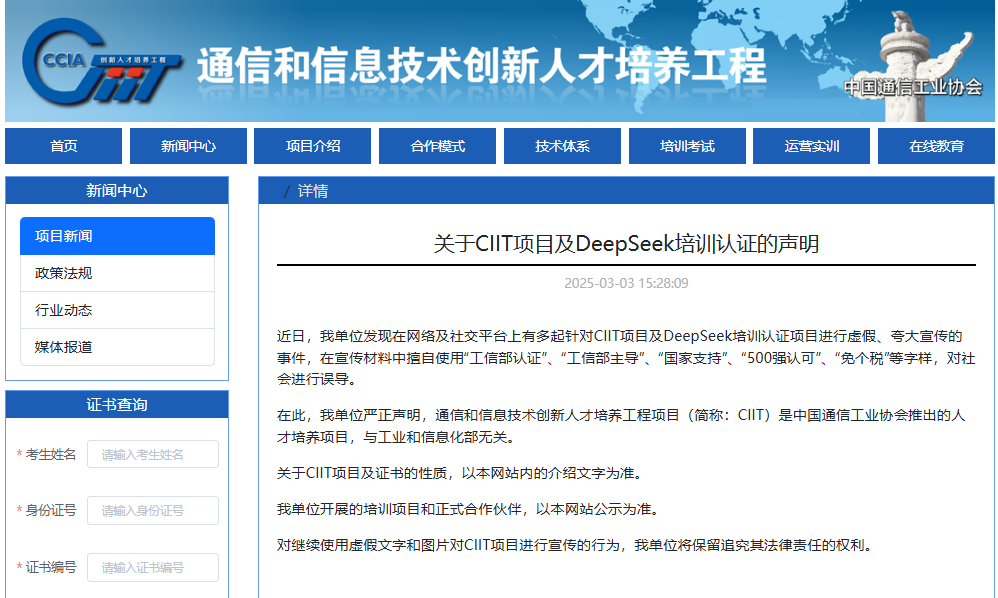Select 项目新闻 in the sidebar
Screen dimensions: 998x598
click(x=117, y=236)
